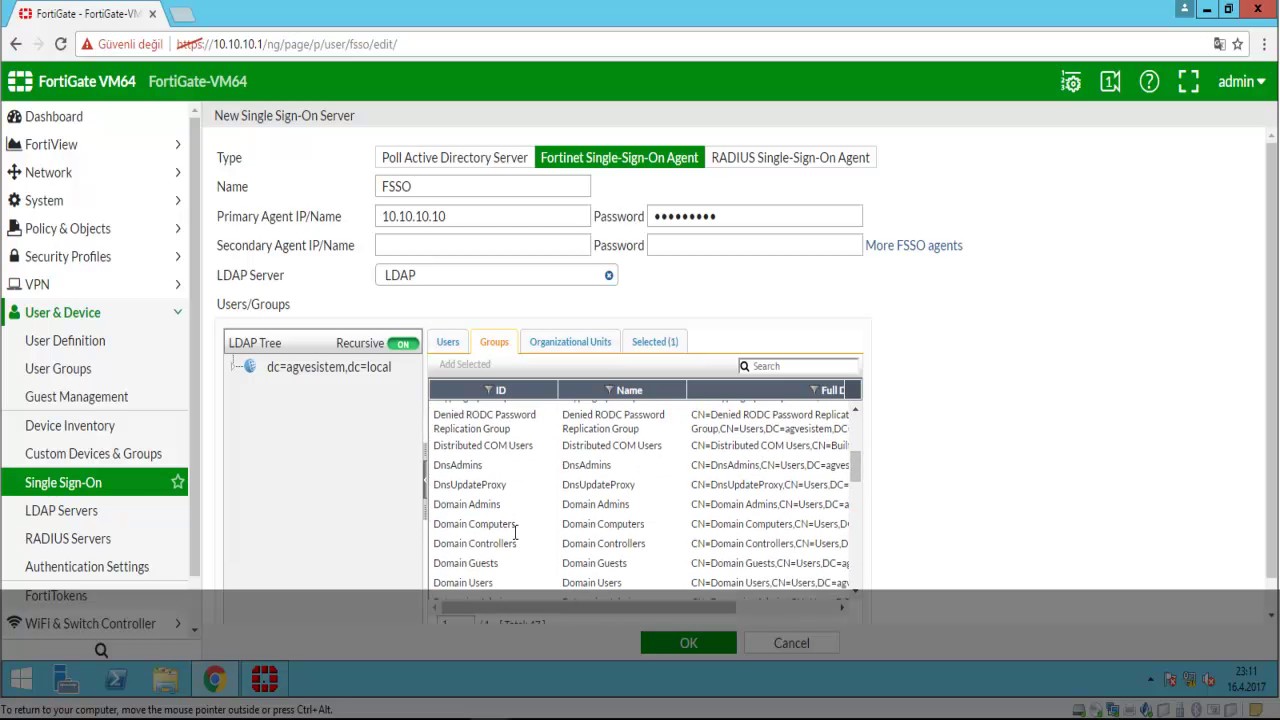Open the LDAP Server dropdown
Screen dimensions: 1280x720
point(496,275)
